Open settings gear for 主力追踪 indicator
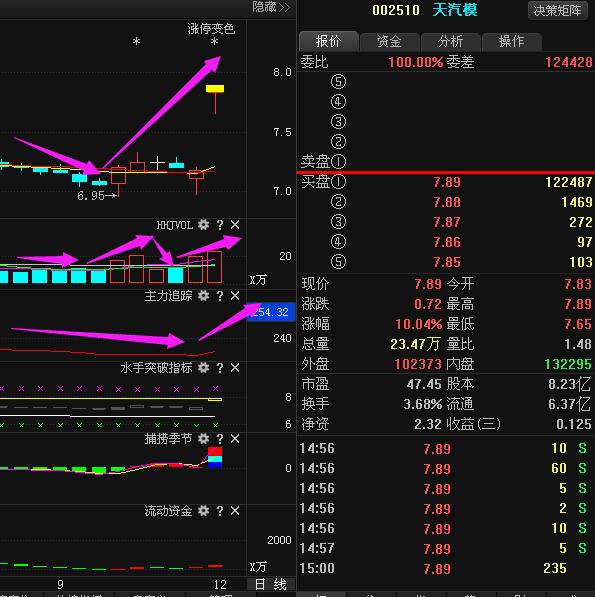This screenshot has height=597, width=595. click(204, 296)
